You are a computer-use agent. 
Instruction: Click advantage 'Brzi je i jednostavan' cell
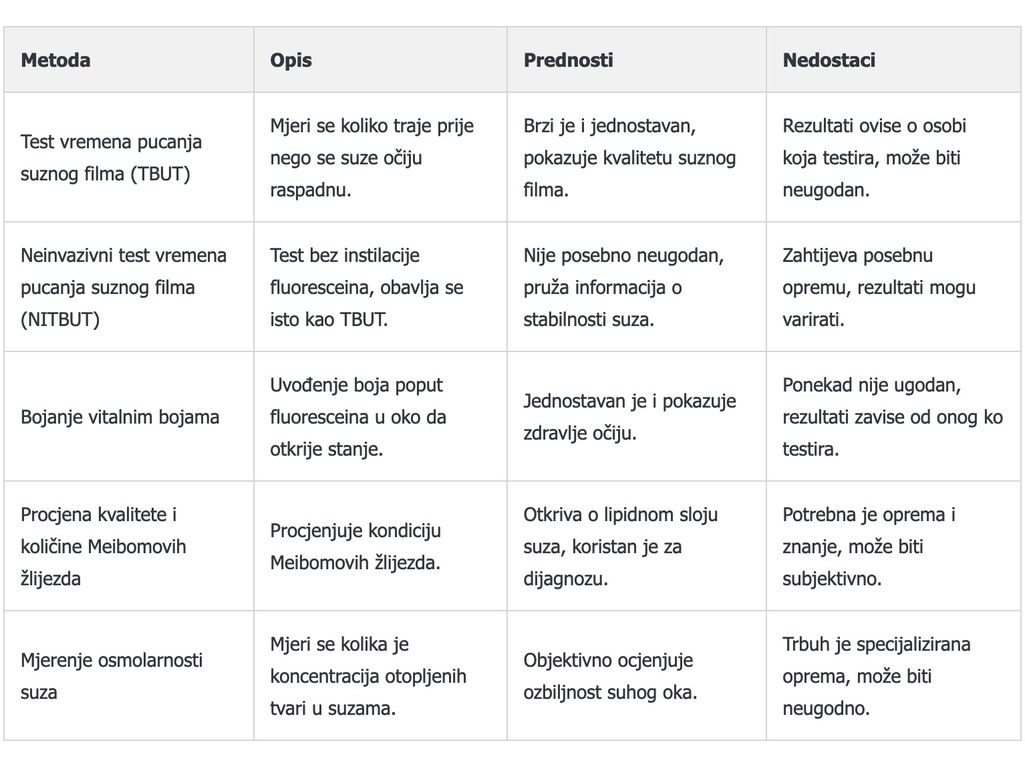(629, 158)
